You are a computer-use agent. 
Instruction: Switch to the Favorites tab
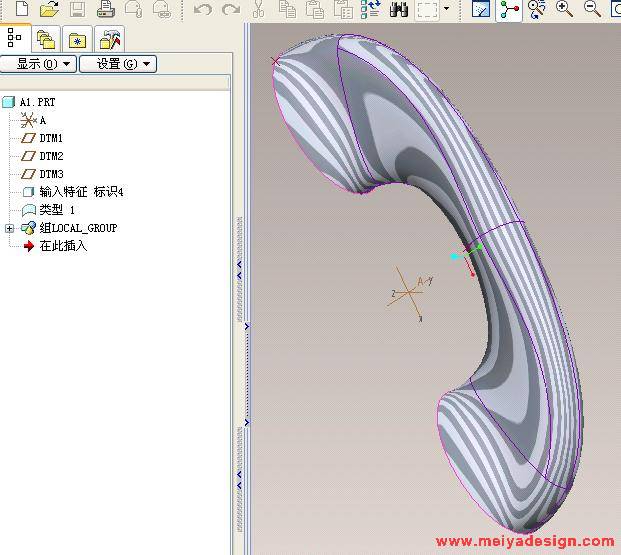(77, 39)
